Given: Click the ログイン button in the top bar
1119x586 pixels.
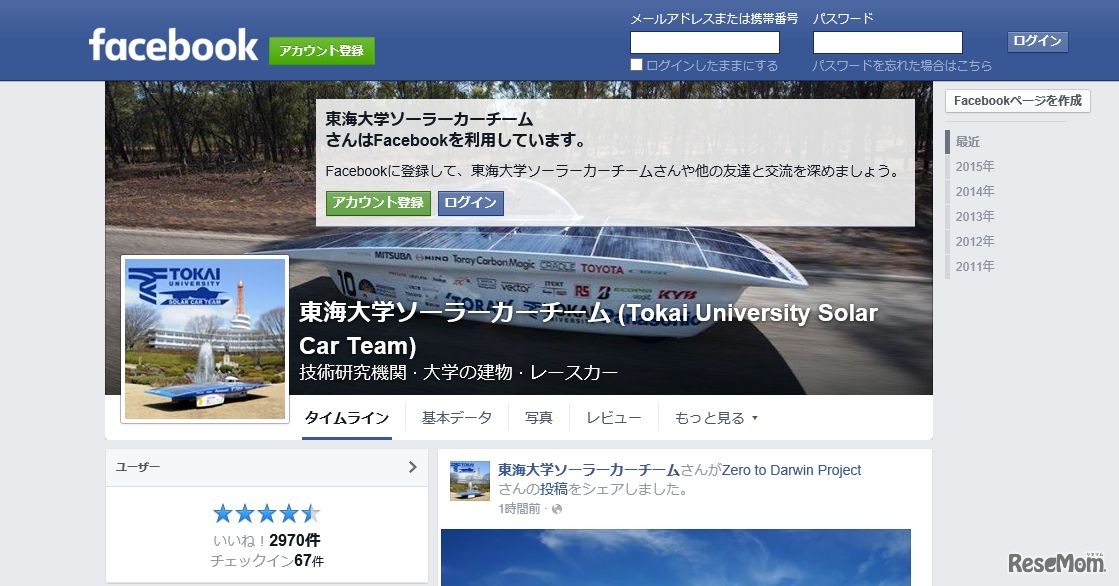Looking at the screenshot, I should coord(1037,41).
